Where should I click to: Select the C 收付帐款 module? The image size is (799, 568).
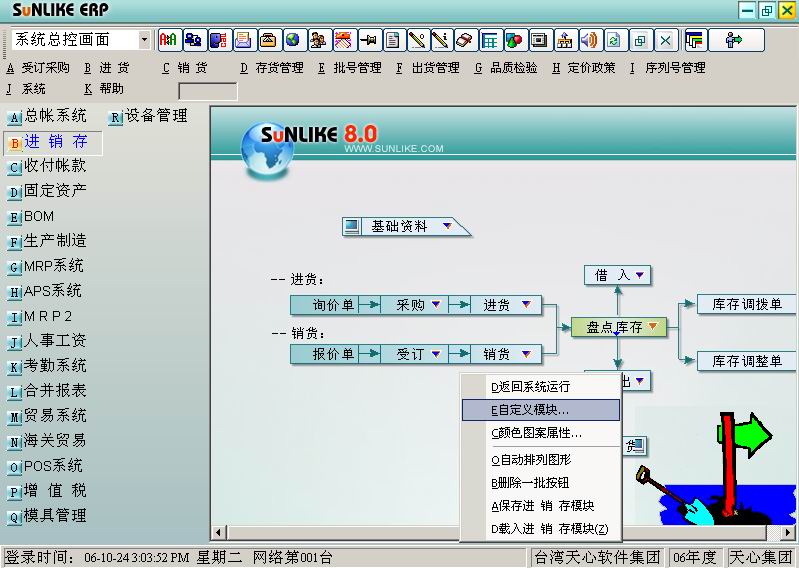tap(47, 166)
